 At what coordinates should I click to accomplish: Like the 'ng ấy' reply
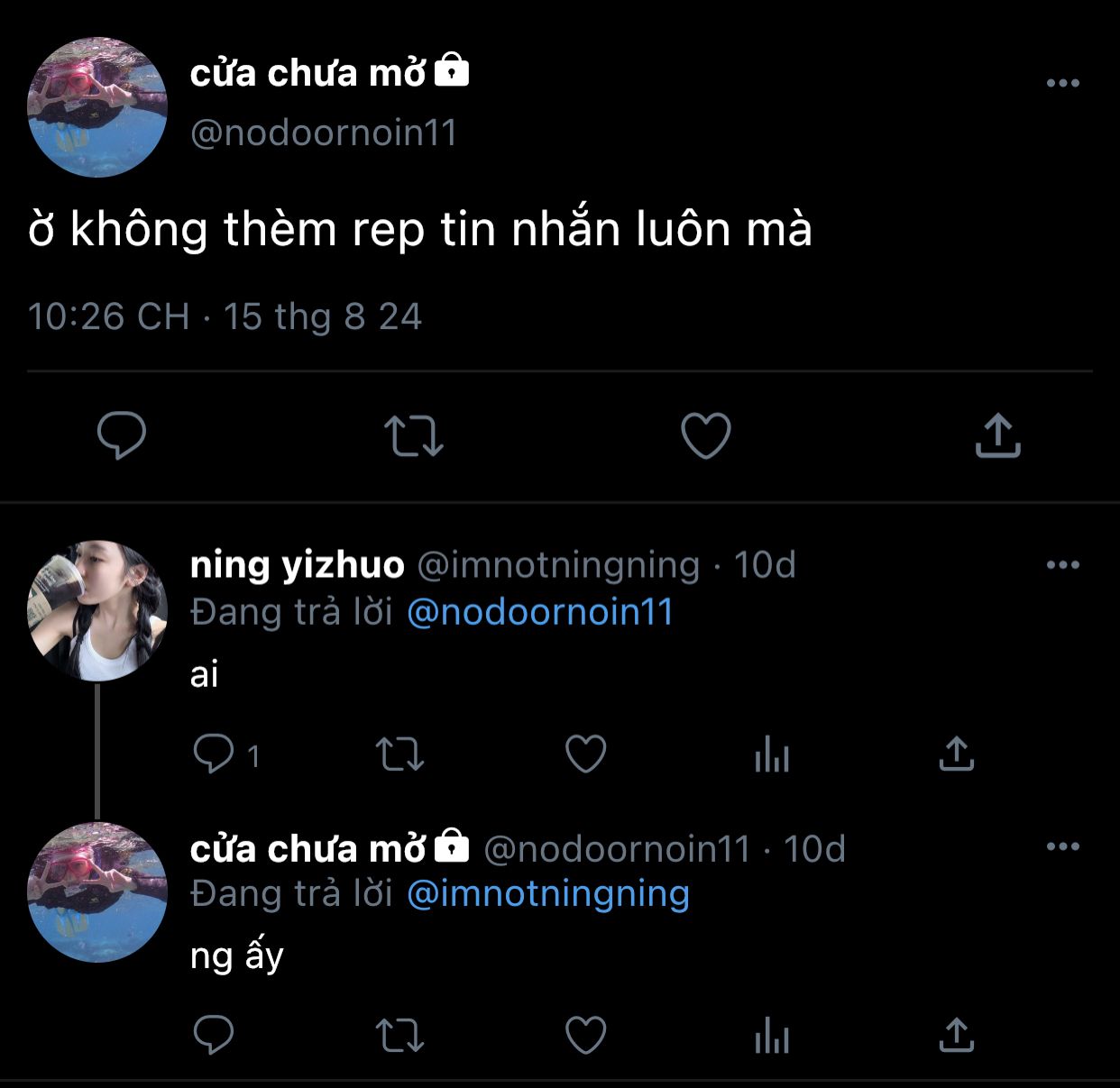click(585, 1035)
